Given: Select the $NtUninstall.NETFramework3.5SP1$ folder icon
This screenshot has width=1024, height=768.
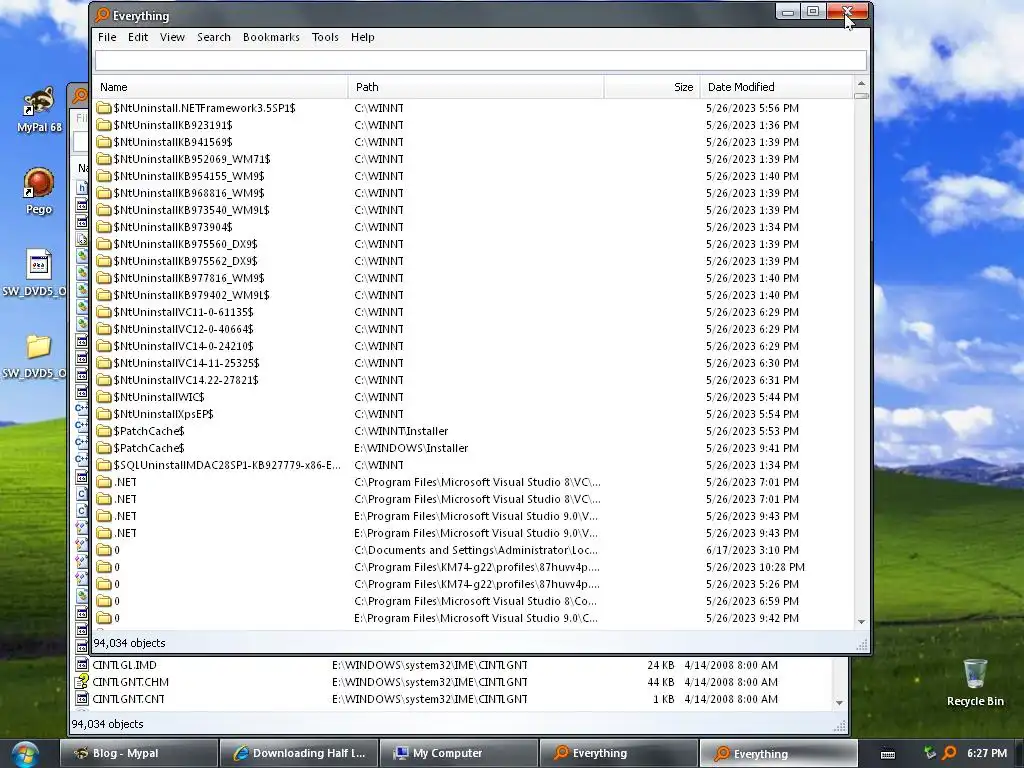Looking at the screenshot, I should (x=104, y=108).
